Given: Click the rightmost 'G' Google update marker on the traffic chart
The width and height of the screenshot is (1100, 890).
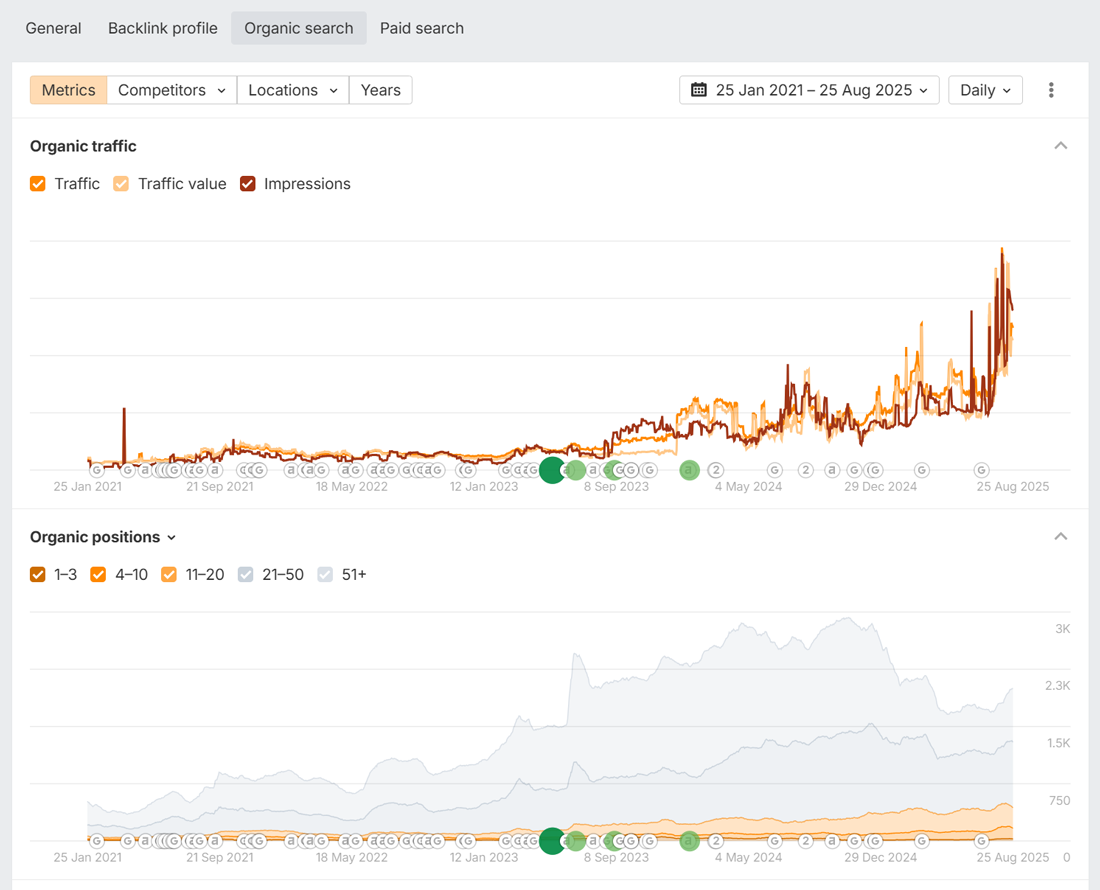Looking at the screenshot, I should pos(982,470).
